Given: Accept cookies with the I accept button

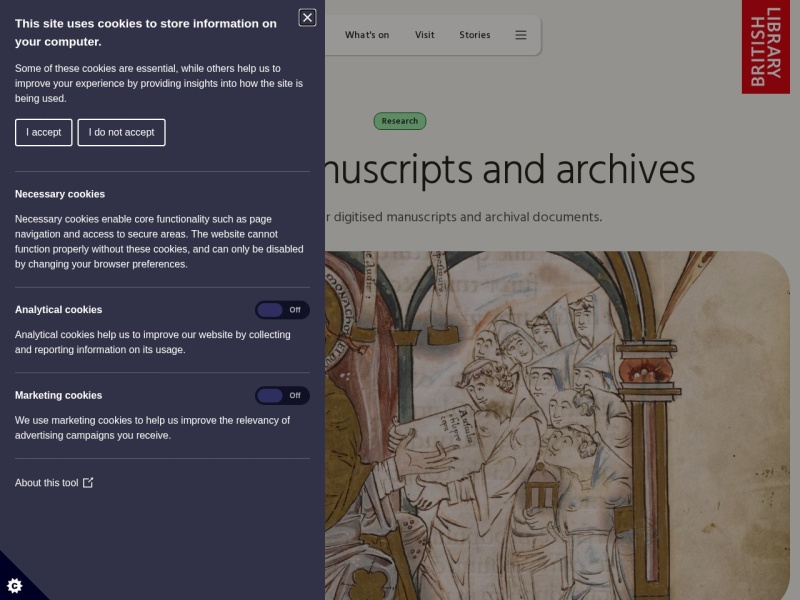Looking at the screenshot, I should pyautogui.click(x=43, y=133).
